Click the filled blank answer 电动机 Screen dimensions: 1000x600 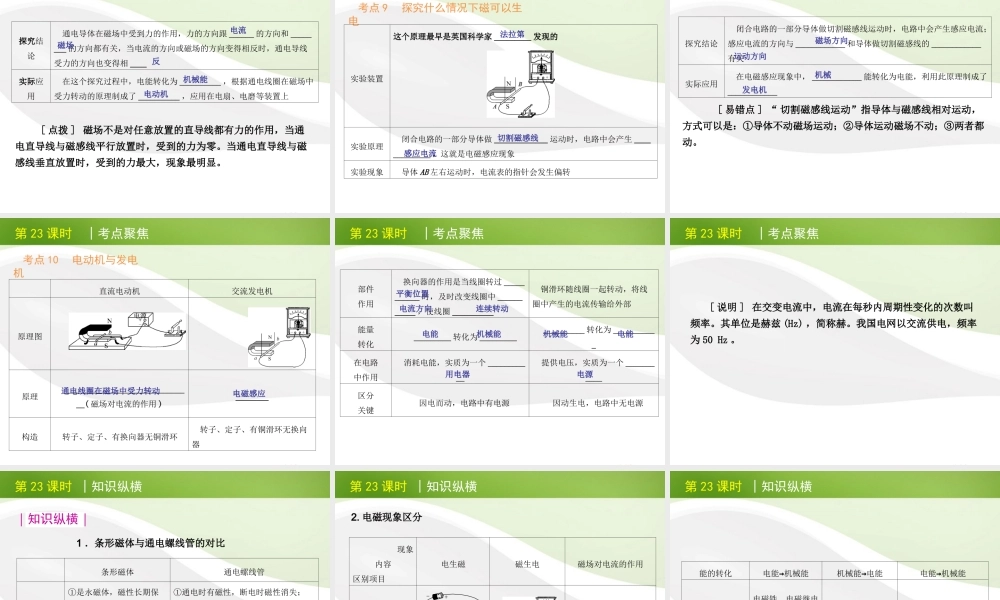(156, 95)
